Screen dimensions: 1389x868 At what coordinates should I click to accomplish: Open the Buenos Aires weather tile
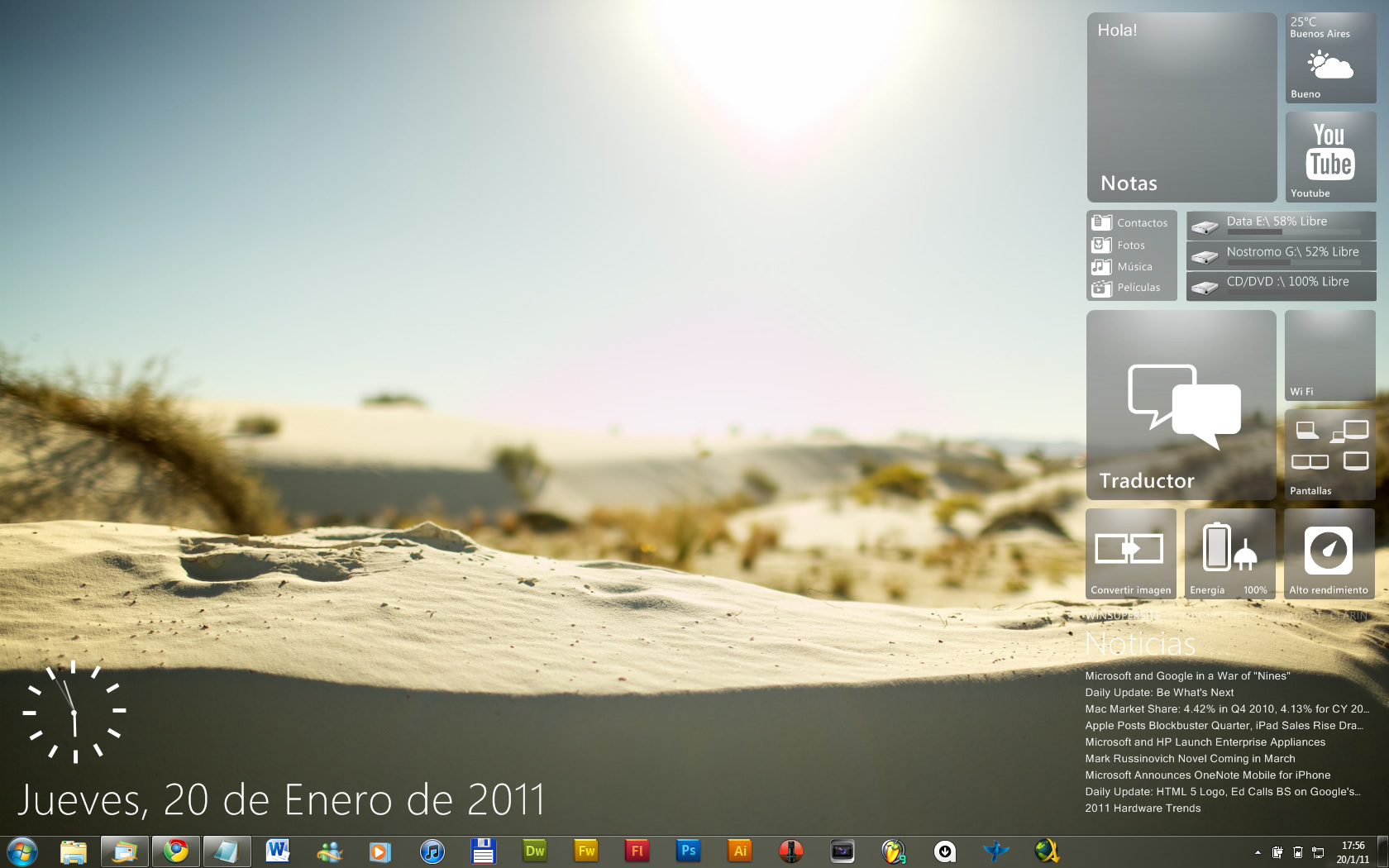pyautogui.click(x=1330, y=58)
